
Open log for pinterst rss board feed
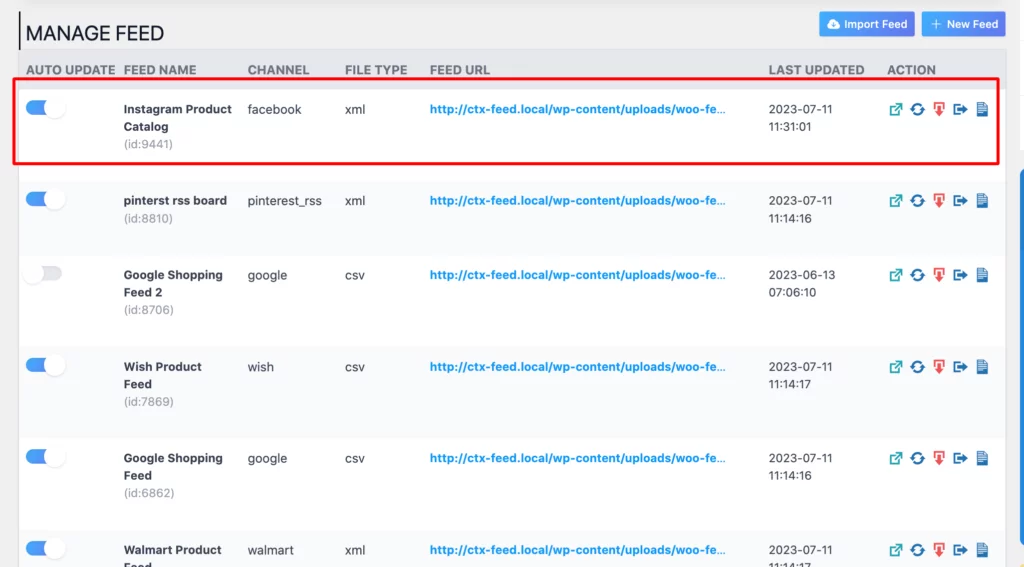click(x=982, y=201)
